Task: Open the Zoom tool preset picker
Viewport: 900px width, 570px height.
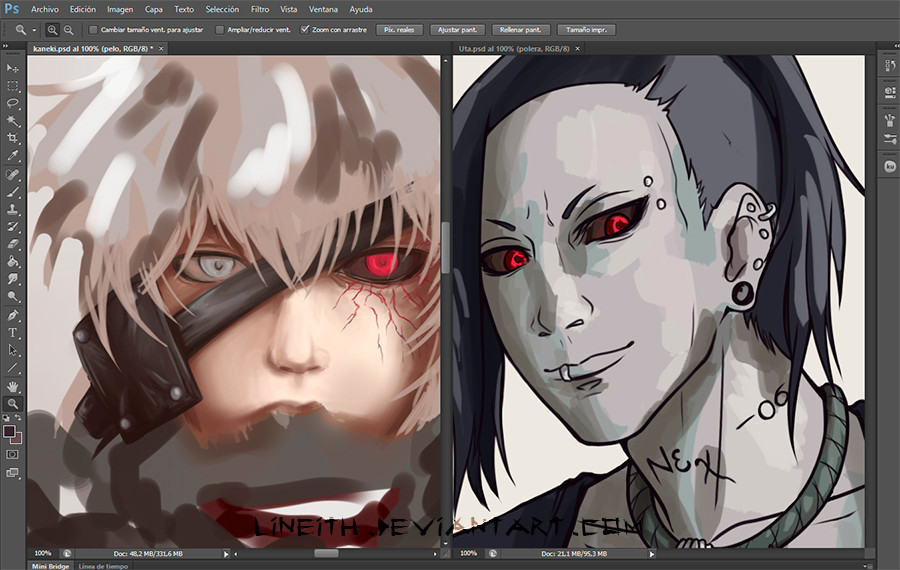Action: coord(34,30)
